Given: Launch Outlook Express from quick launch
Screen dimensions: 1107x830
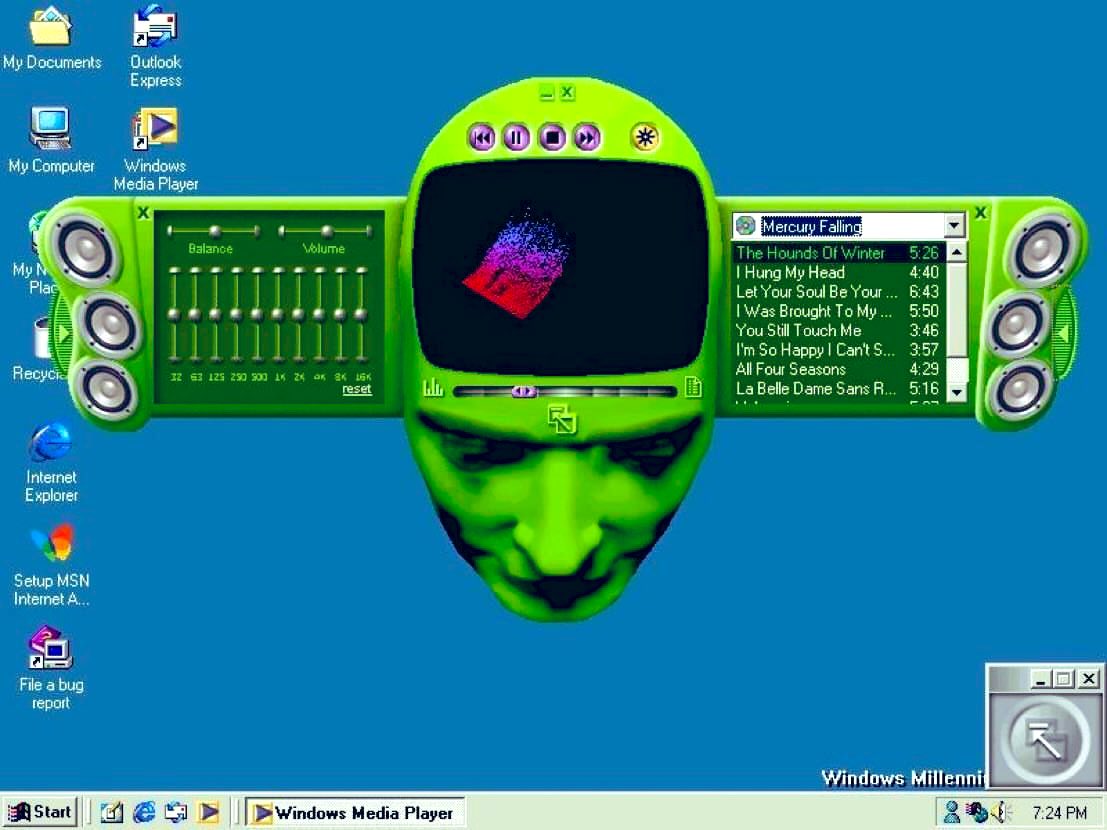Looking at the screenshot, I should coord(176,813).
